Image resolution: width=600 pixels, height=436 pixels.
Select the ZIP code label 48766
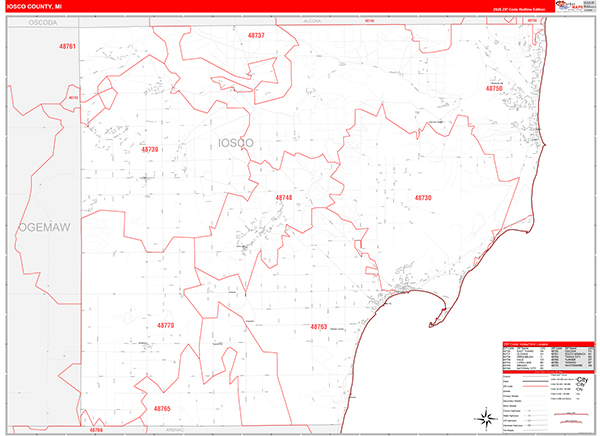point(96,430)
